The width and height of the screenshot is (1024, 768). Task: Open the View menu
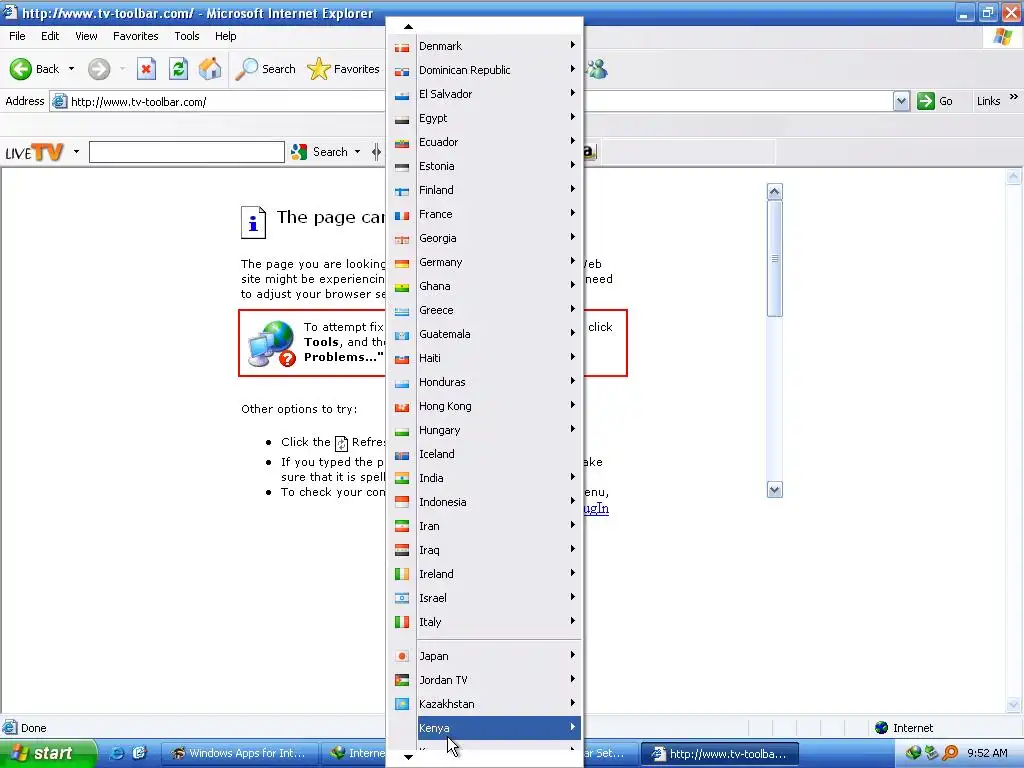86,36
